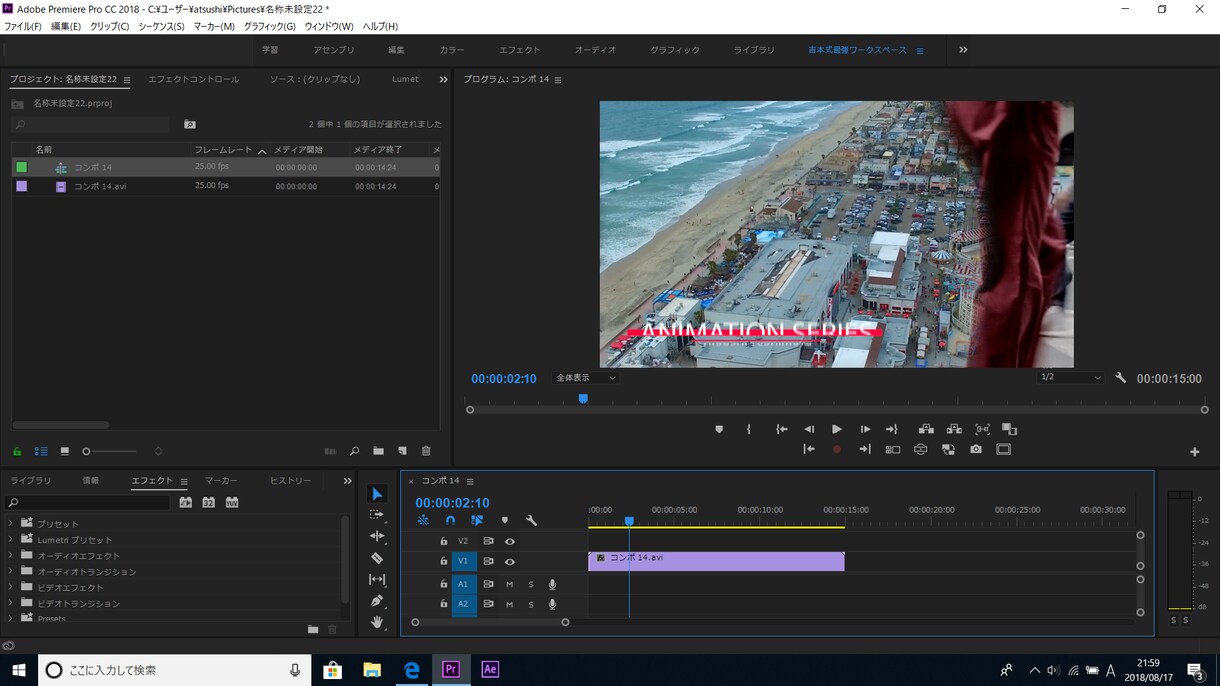Show more workspaces overflow chevron
1220x686 pixels.
click(963, 50)
